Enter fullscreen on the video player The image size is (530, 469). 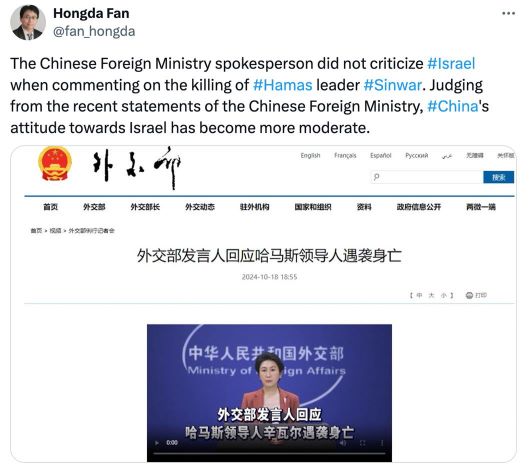point(363,443)
